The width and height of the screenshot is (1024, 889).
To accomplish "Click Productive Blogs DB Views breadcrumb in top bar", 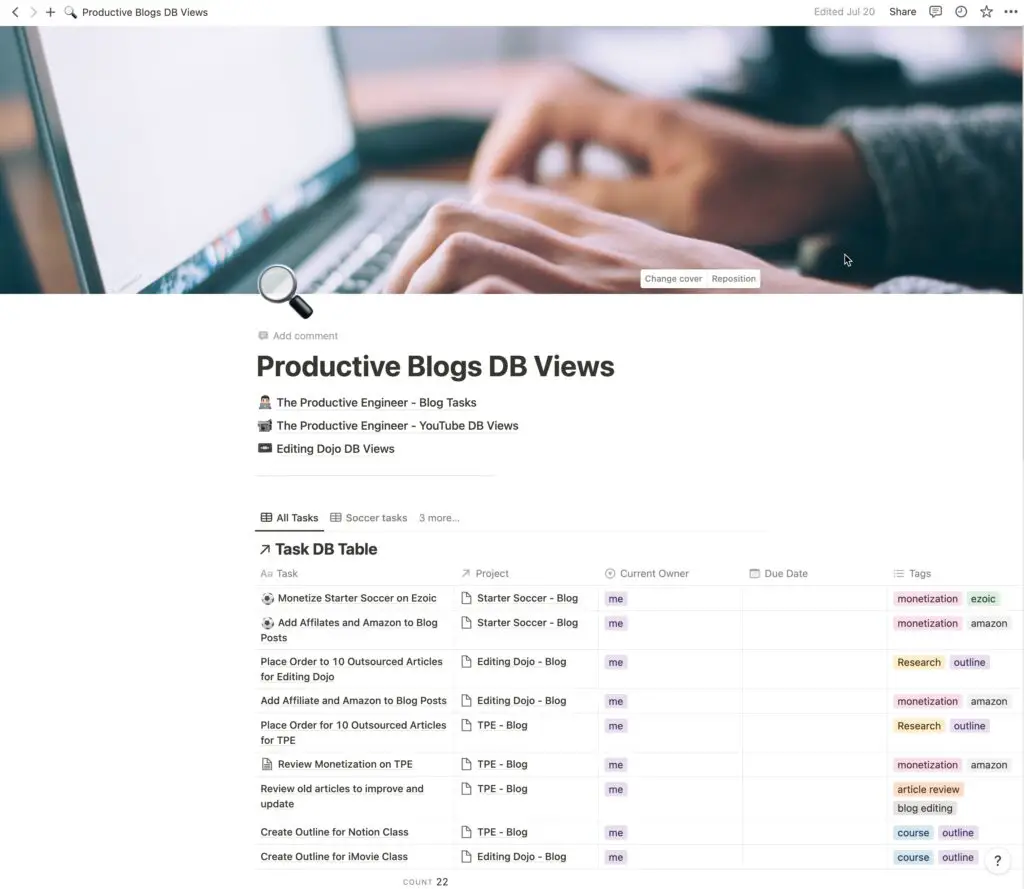I will (144, 12).
